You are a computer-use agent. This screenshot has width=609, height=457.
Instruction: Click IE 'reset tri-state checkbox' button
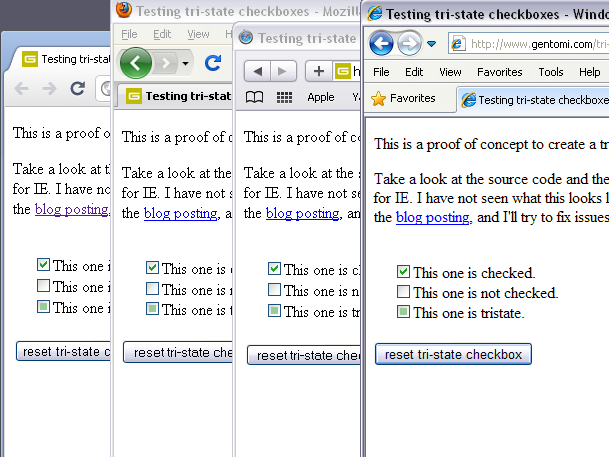point(453,354)
